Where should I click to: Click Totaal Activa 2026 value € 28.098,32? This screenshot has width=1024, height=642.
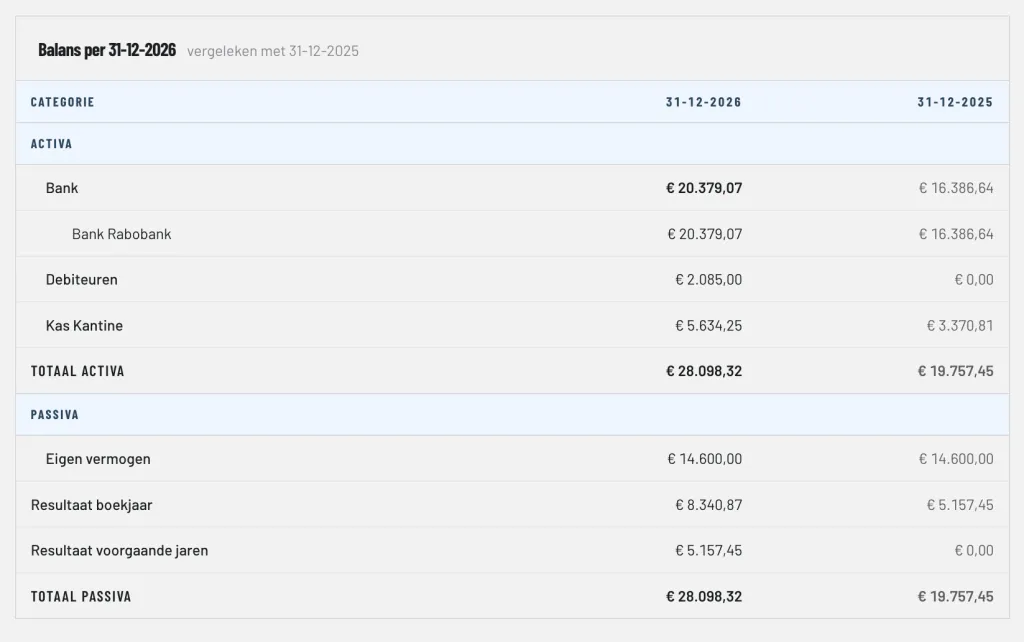tap(704, 371)
